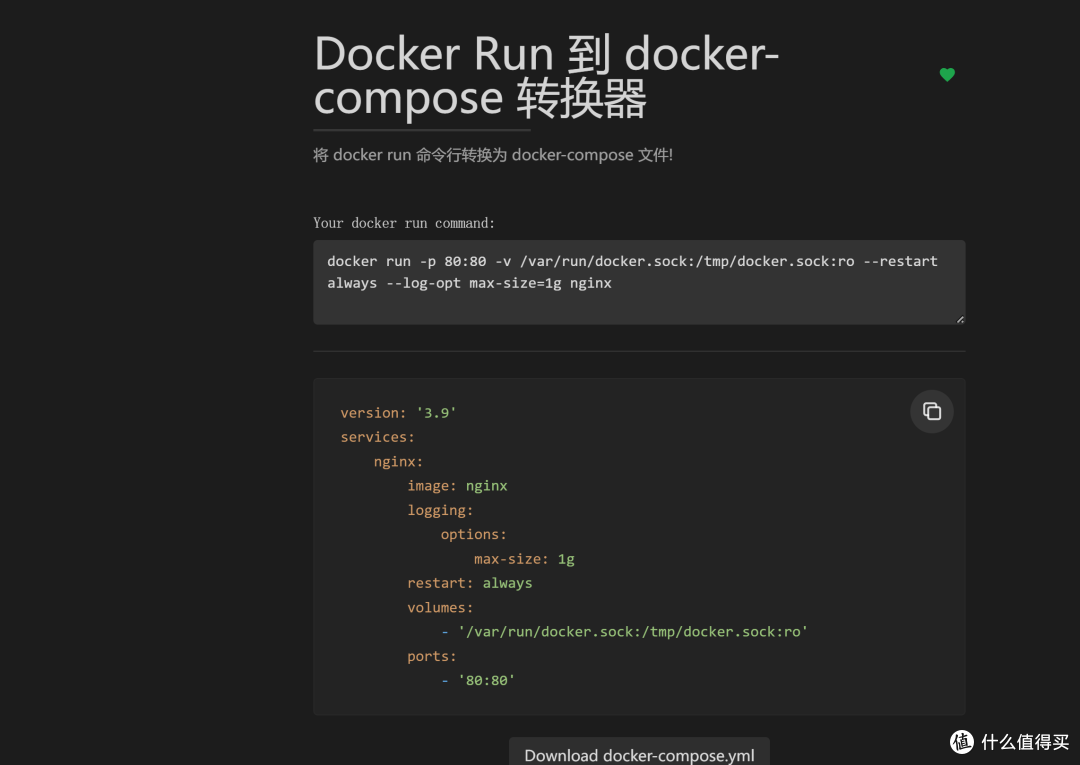This screenshot has height=765, width=1080.
Task: Click the Your docker run command label
Action: 404,223
